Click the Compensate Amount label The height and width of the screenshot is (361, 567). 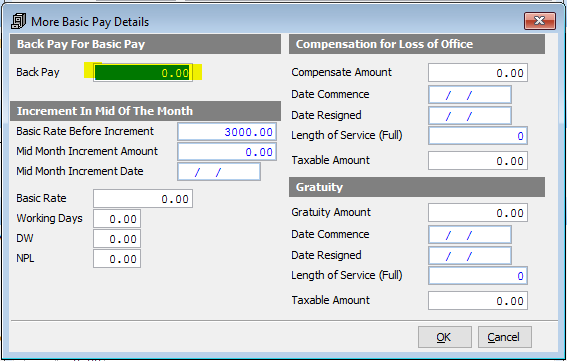pos(341,72)
